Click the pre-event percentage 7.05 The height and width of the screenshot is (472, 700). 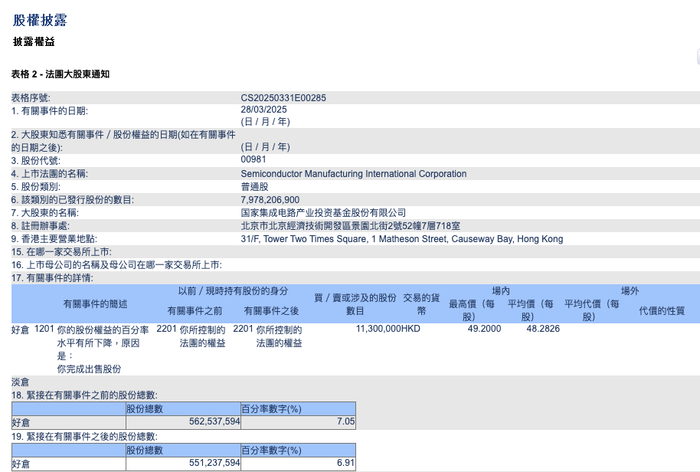point(346,422)
